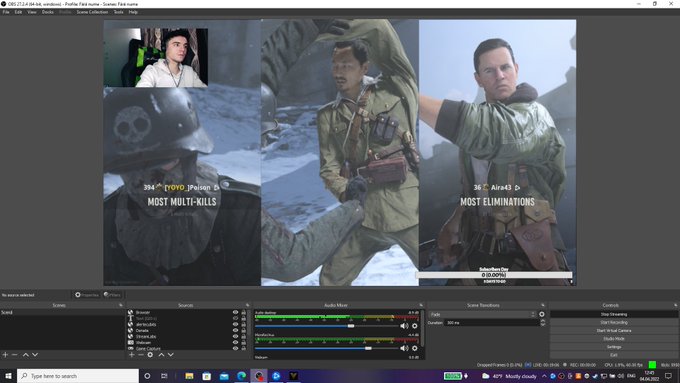Image resolution: width=680 pixels, height=383 pixels.
Task: Open the Scene Collection menu
Action: pos(92,12)
